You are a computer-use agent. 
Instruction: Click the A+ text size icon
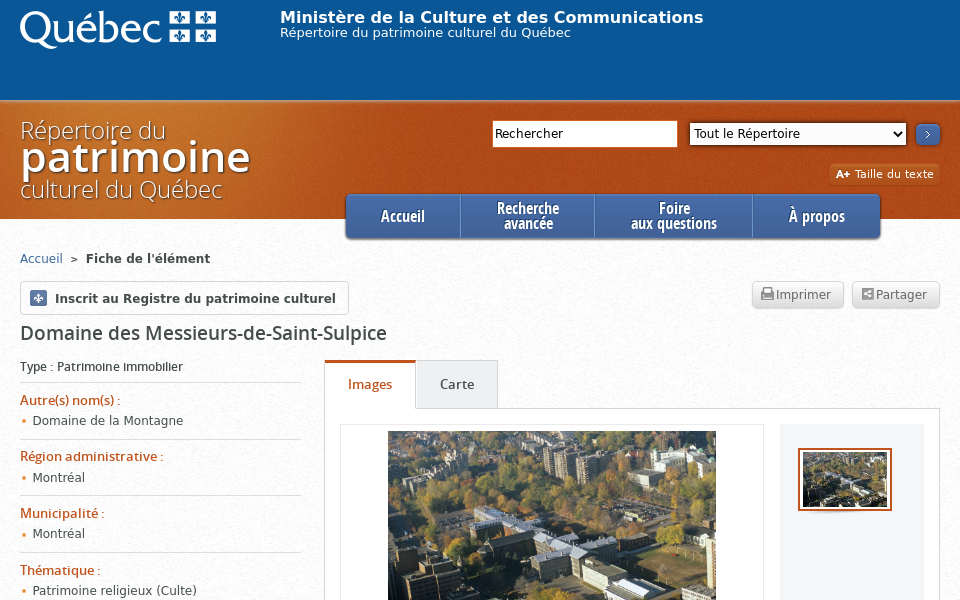click(x=843, y=174)
